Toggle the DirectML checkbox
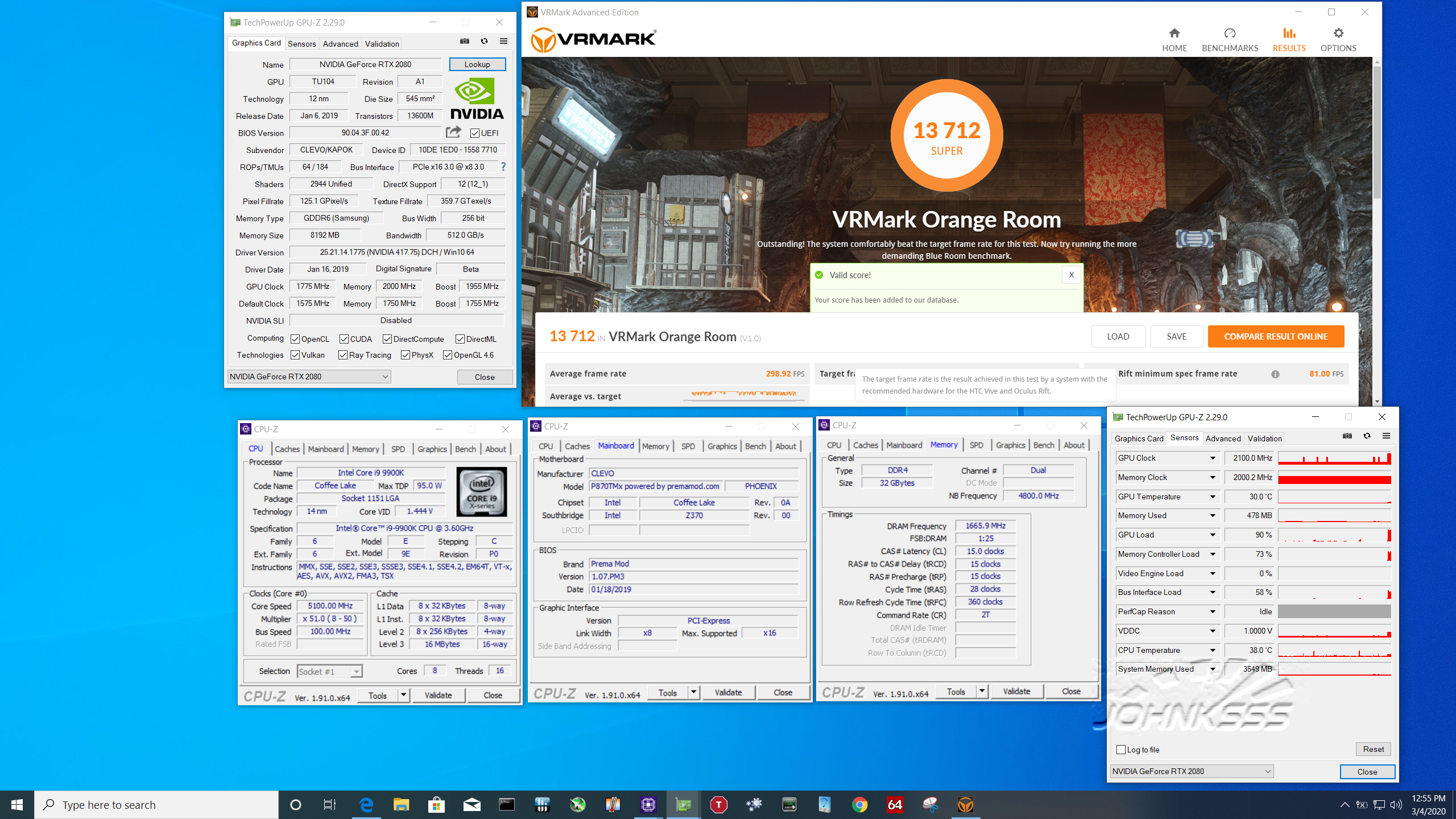Viewport: 1456px width, 819px height. pos(460,339)
